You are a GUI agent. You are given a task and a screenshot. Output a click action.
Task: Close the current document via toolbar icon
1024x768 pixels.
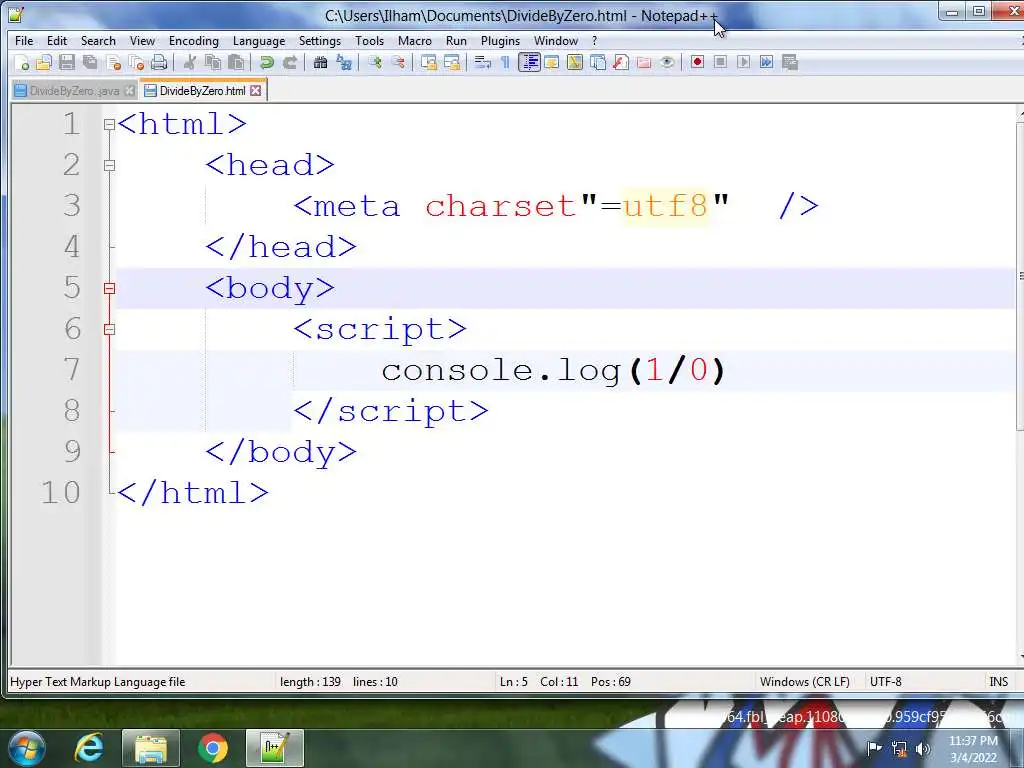click(114, 63)
